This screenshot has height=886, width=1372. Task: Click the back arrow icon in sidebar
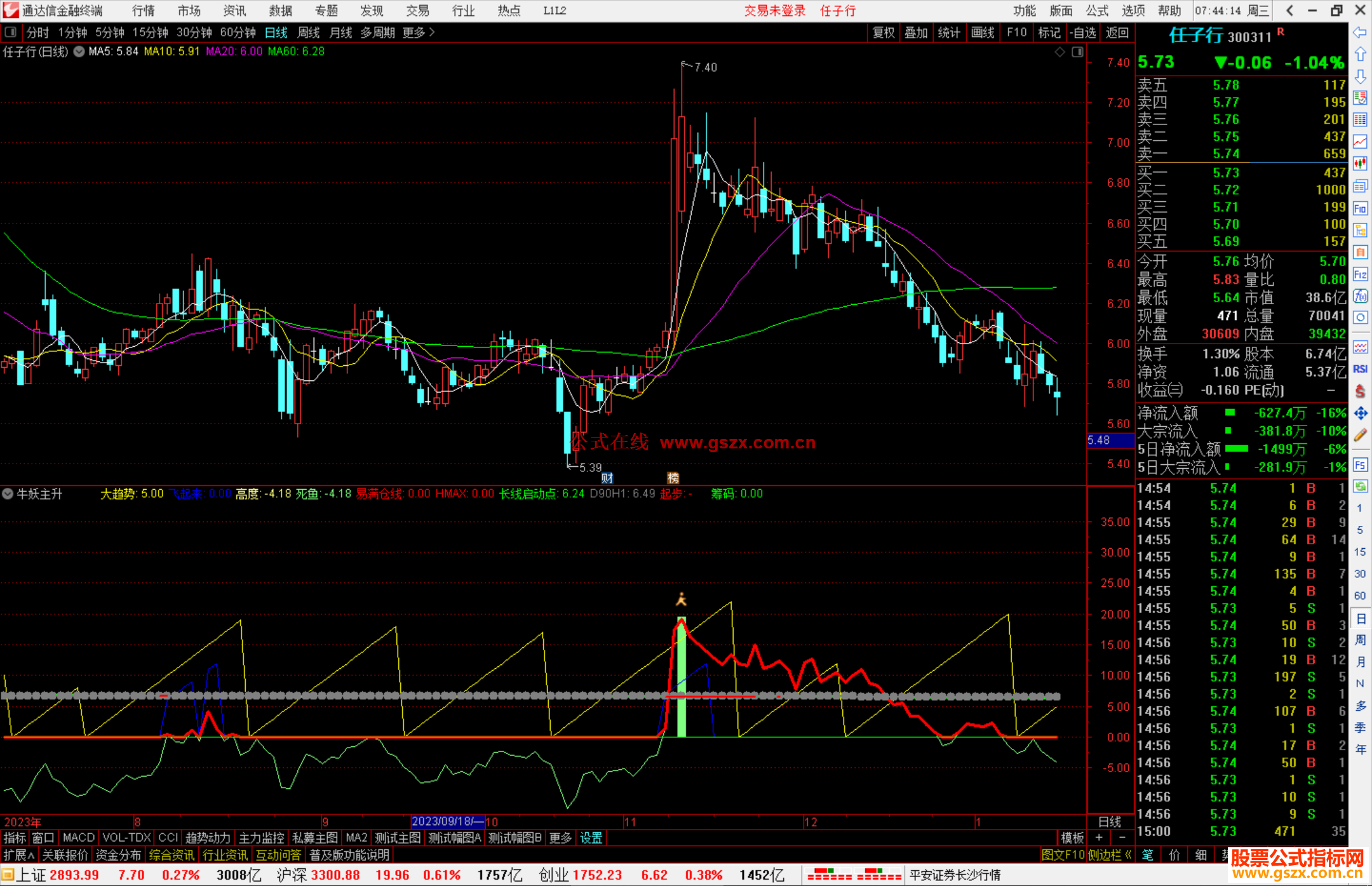coord(1360,32)
